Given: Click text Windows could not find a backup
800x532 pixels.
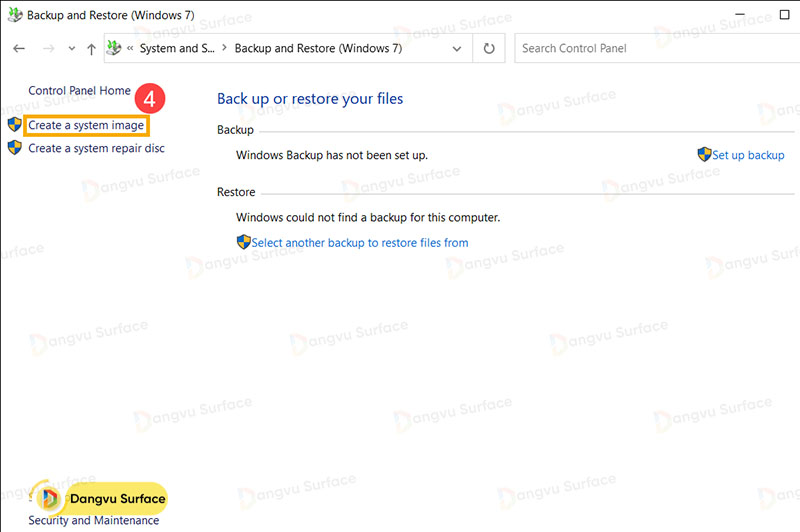Looking at the screenshot, I should tap(368, 218).
